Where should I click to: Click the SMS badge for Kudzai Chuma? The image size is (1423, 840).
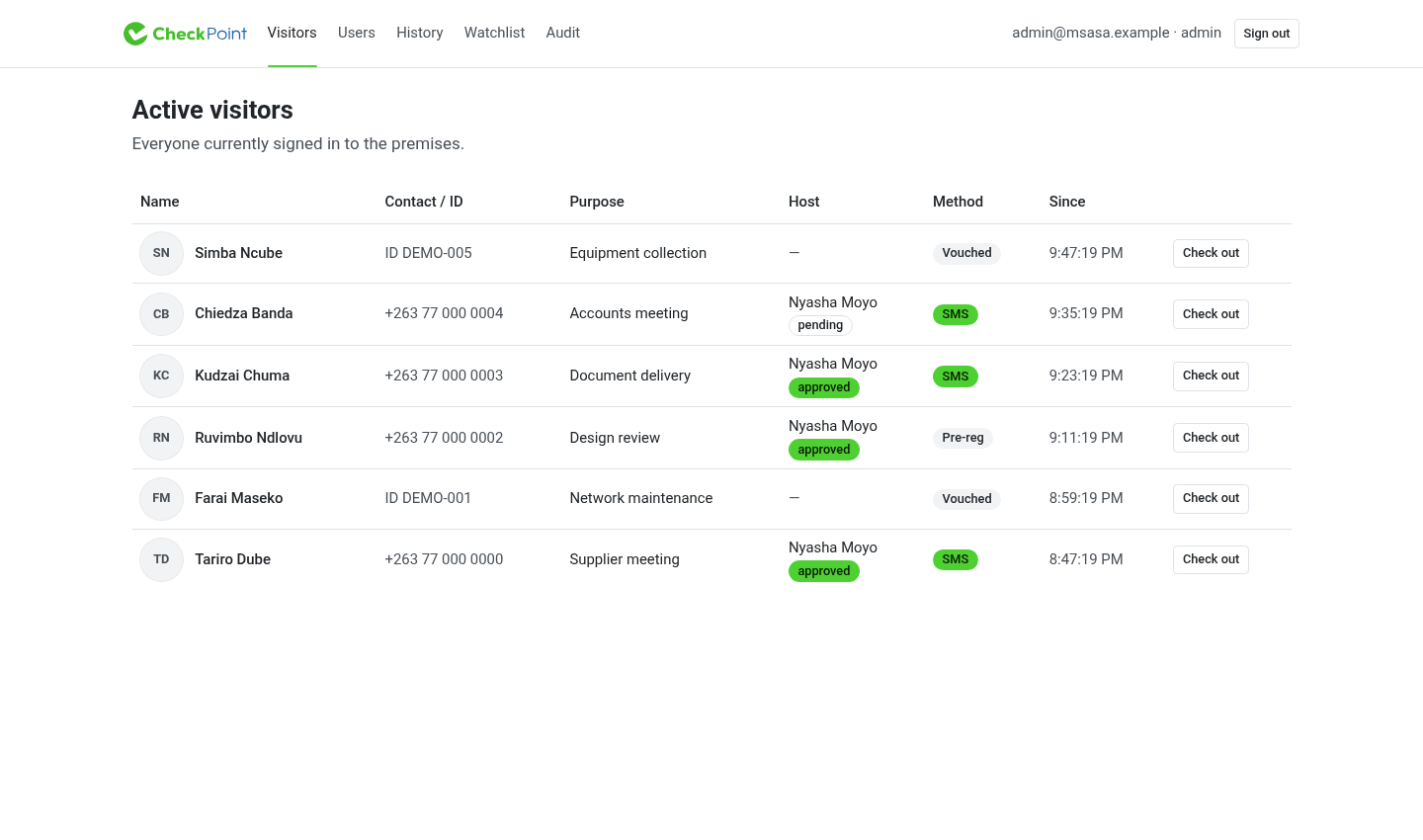pos(956,377)
